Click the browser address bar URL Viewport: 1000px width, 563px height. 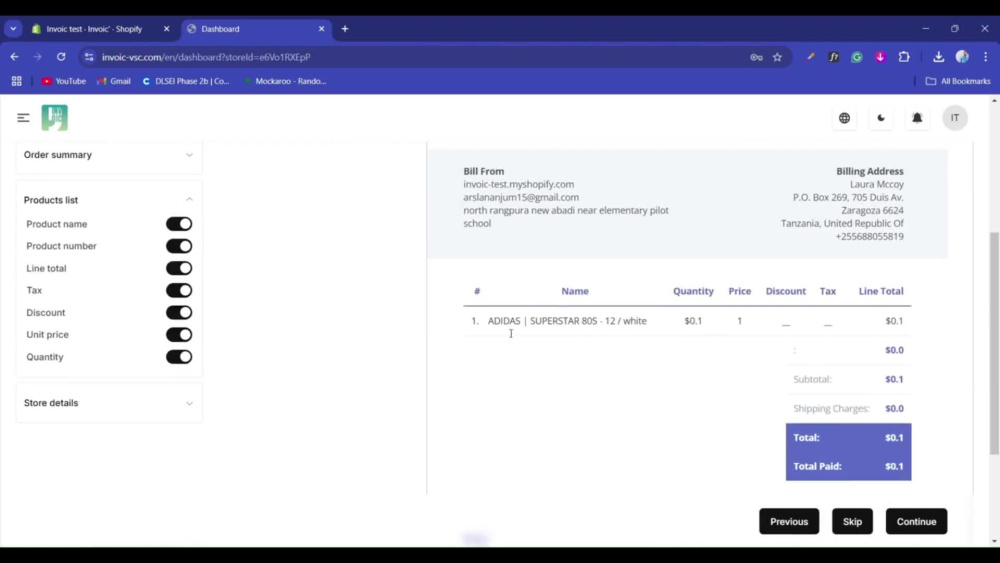tap(206, 57)
